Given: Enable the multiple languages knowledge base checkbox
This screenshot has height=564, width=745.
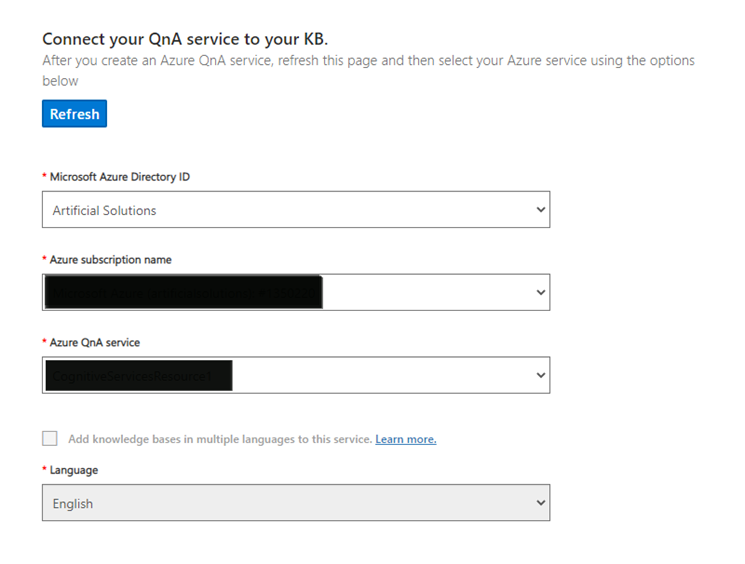Looking at the screenshot, I should coord(50,439).
